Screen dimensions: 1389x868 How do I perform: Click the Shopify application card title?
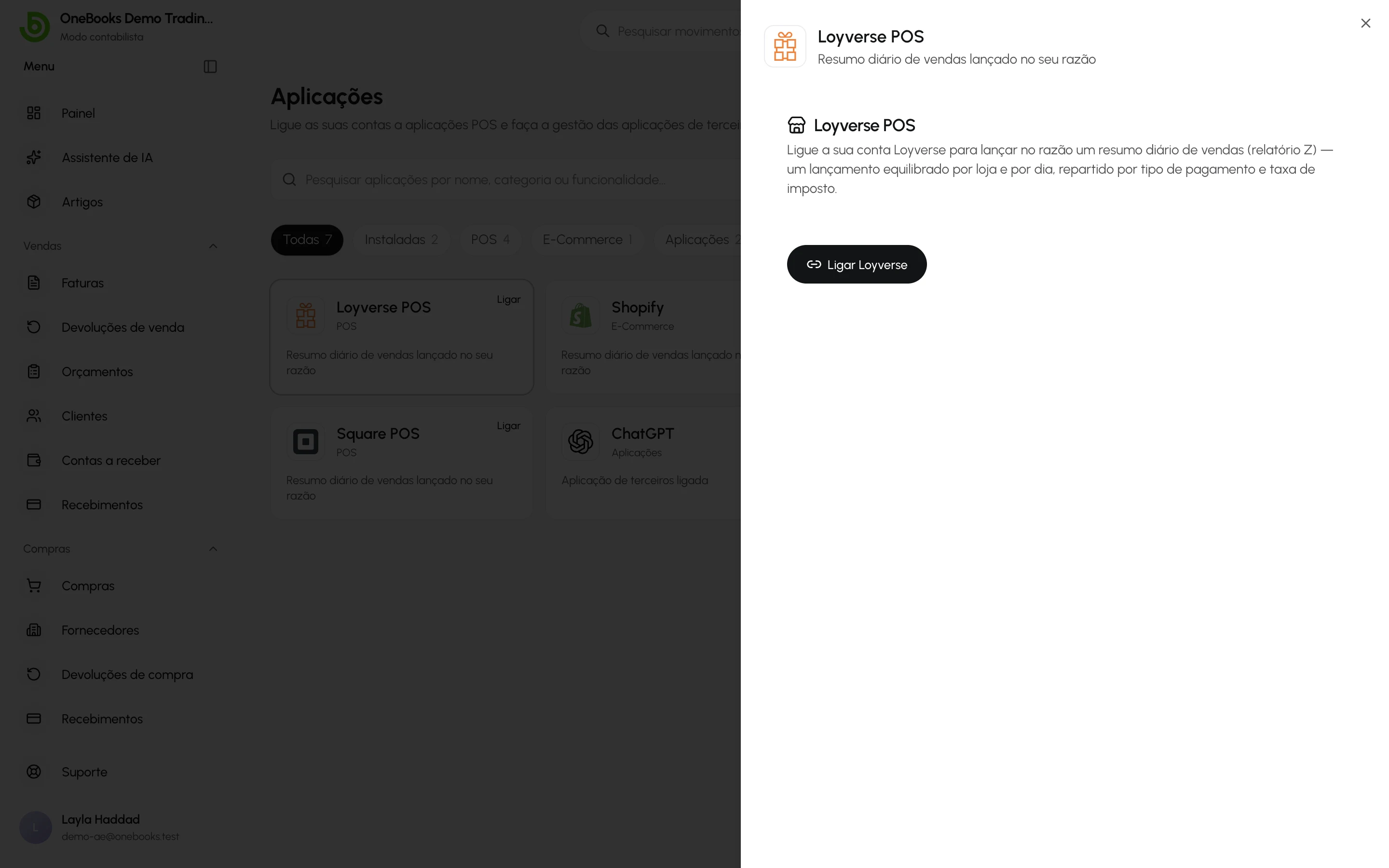pos(637,307)
